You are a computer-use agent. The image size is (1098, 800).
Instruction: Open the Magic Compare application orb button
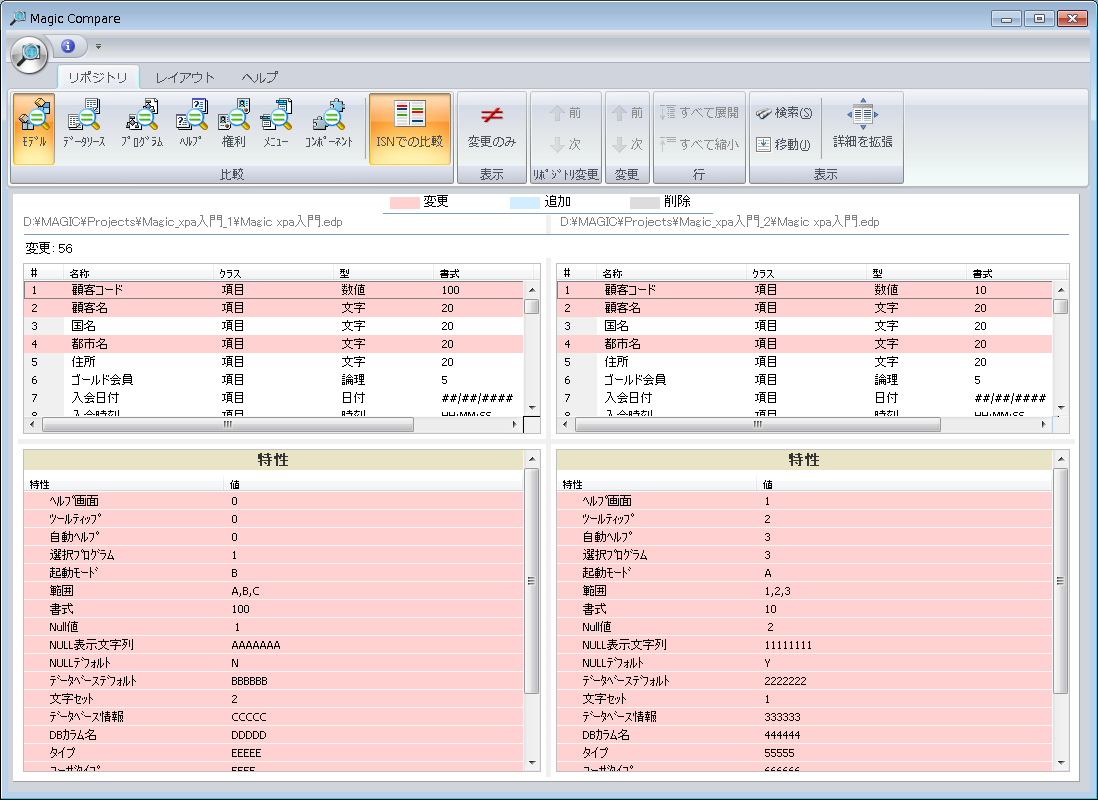click(x=29, y=53)
